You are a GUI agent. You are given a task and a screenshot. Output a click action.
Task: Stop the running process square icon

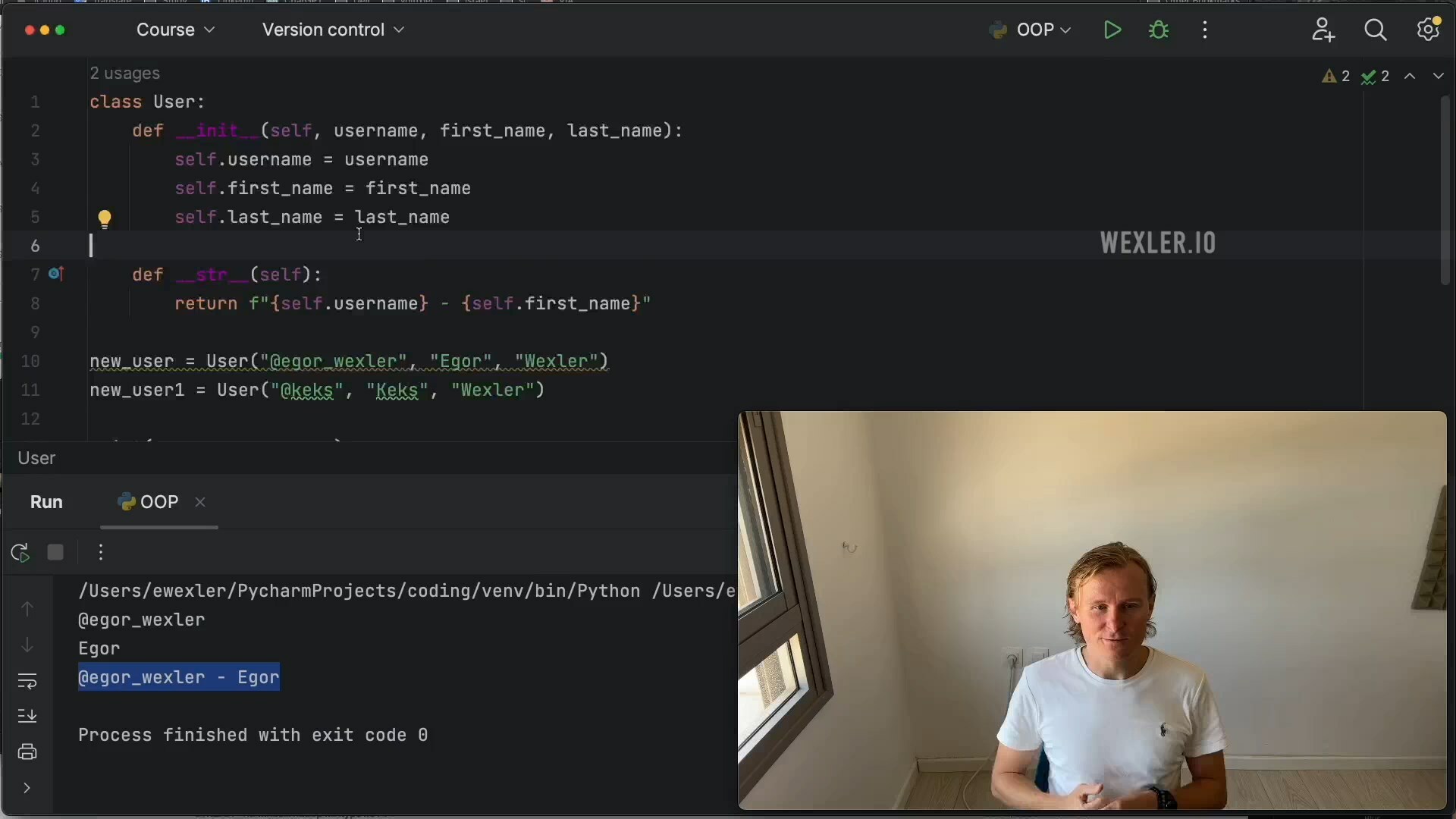55,552
